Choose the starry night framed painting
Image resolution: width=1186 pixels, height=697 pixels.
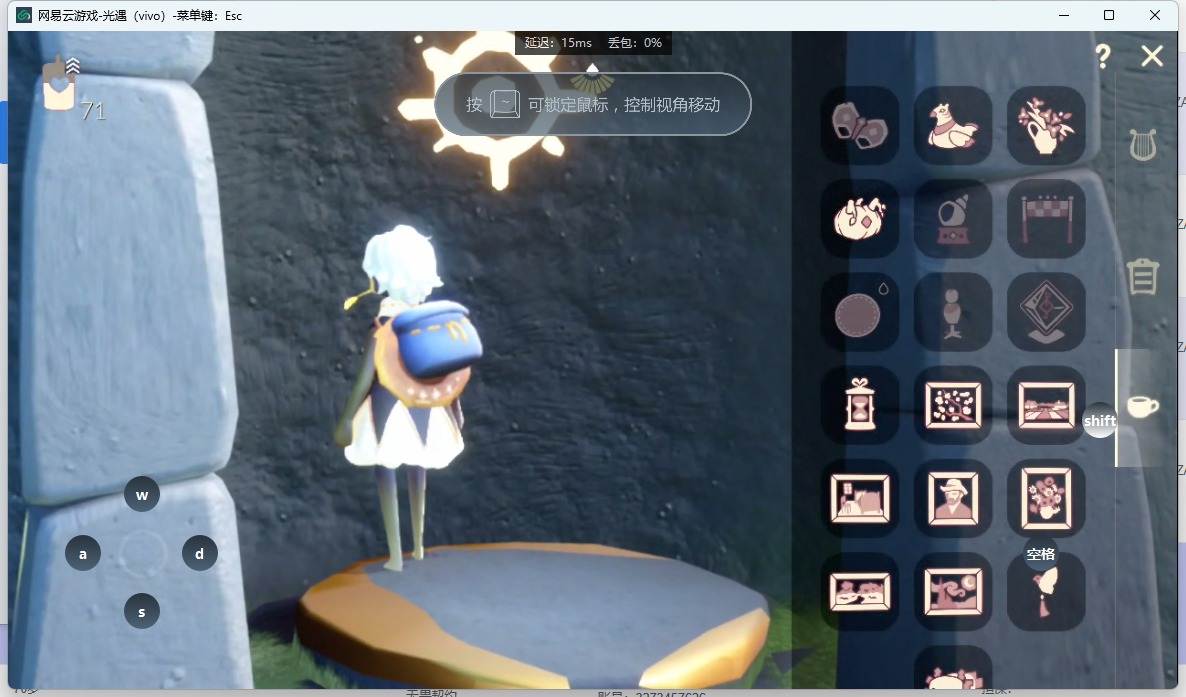tap(953, 592)
